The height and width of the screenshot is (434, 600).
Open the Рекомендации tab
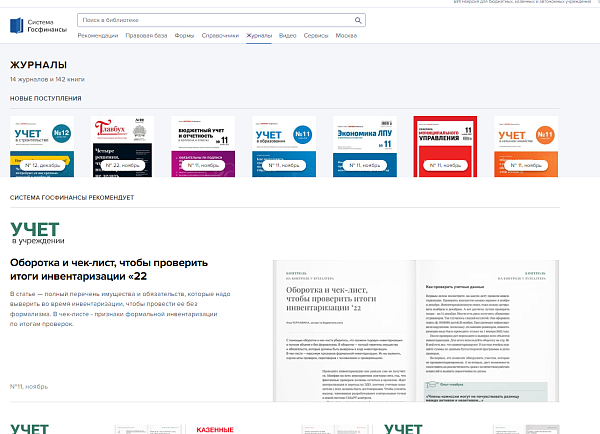click(97, 35)
